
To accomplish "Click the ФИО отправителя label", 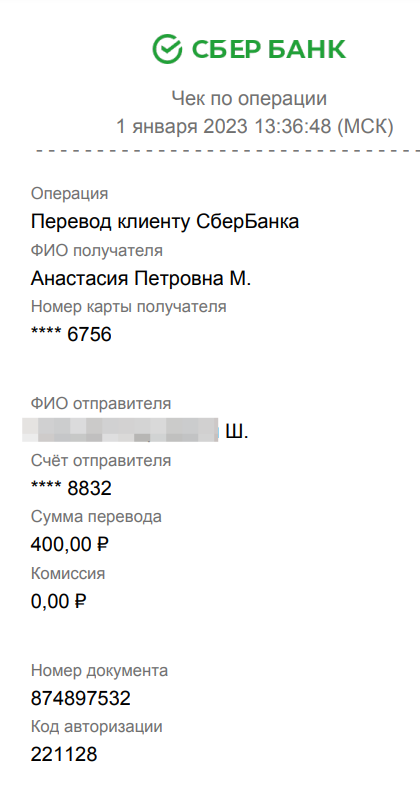I will click(101, 404).
